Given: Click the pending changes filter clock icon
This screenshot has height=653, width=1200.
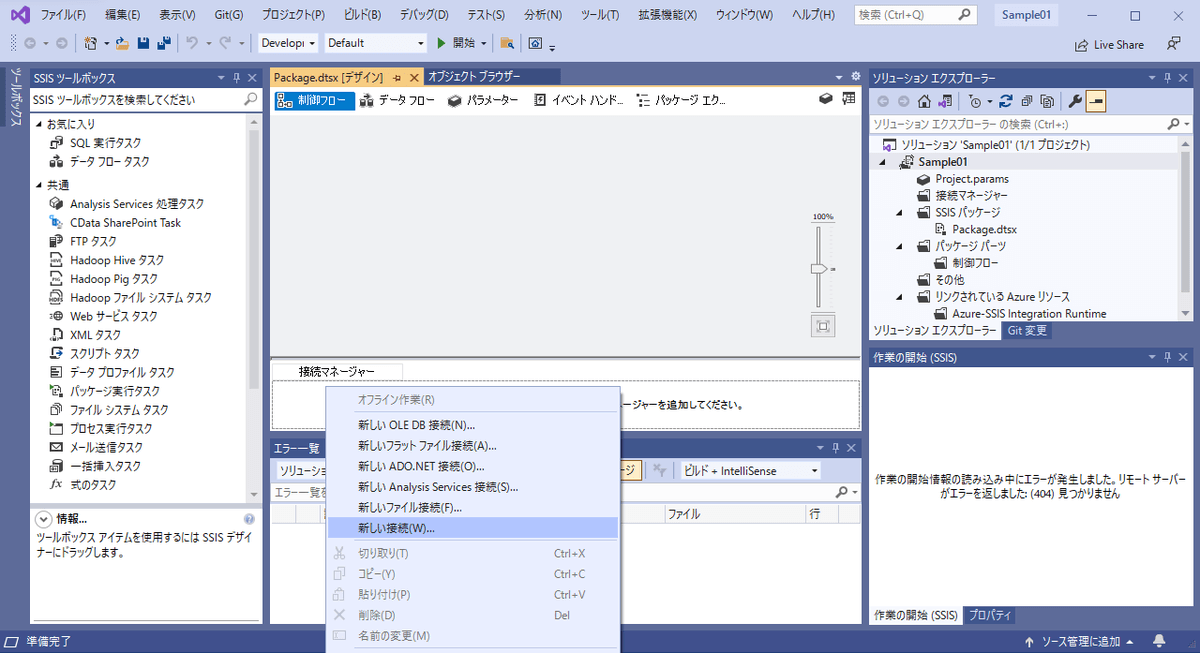Looking at the screenshot, I should (975, 101).
